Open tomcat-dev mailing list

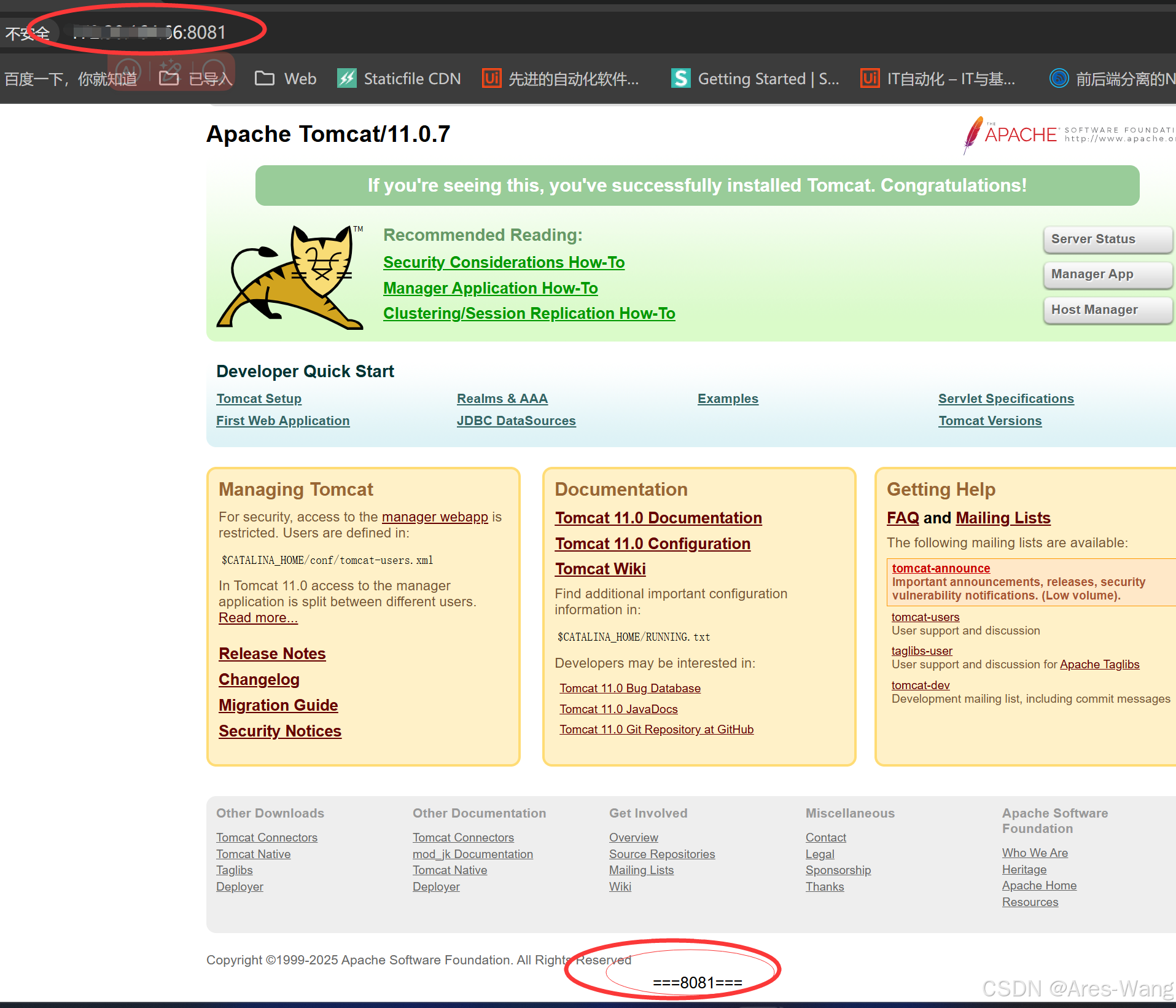(x=921, y=686)
